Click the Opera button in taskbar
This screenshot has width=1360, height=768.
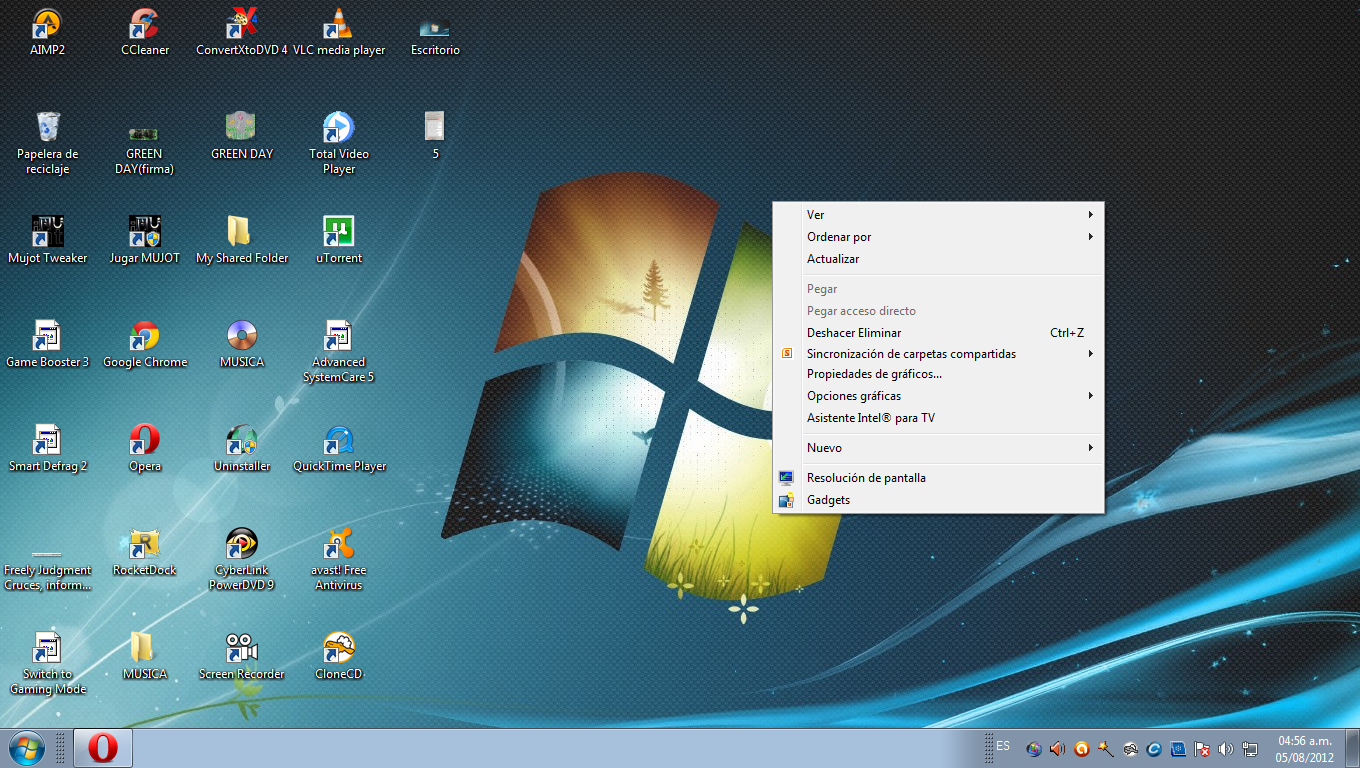point(103,748)
